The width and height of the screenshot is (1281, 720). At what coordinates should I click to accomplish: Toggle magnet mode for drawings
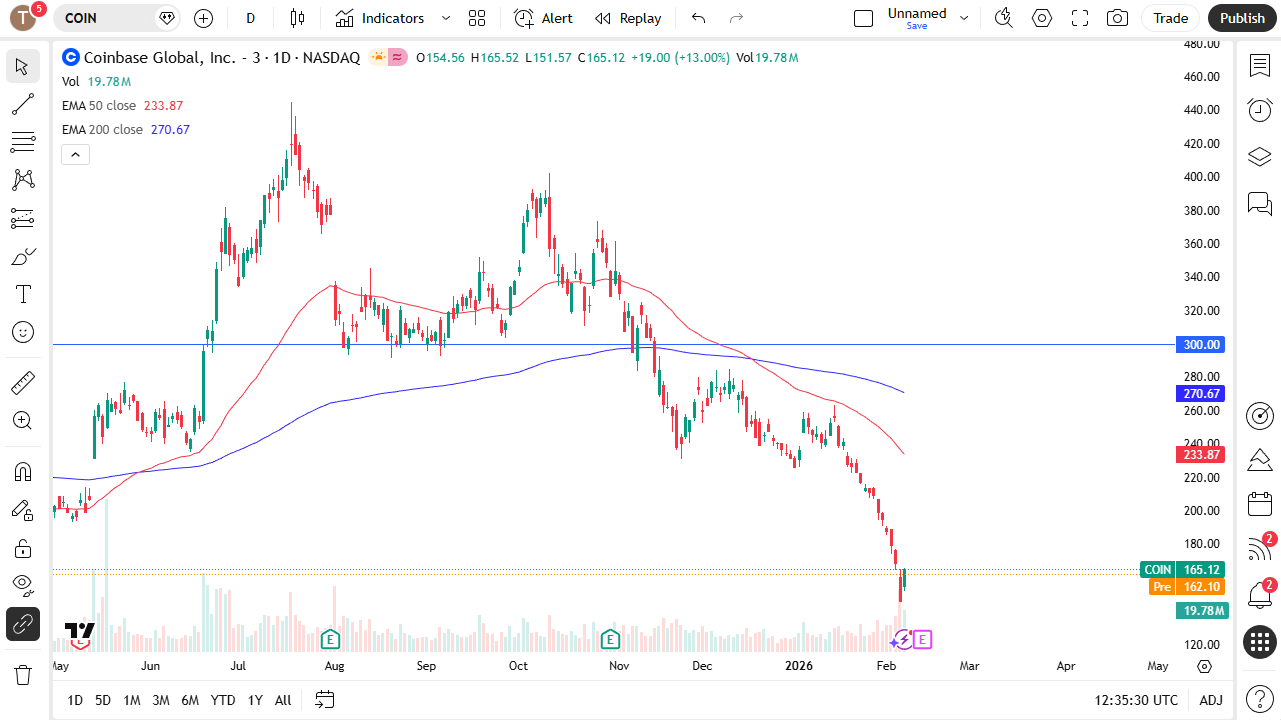click(x=22, y=472)
